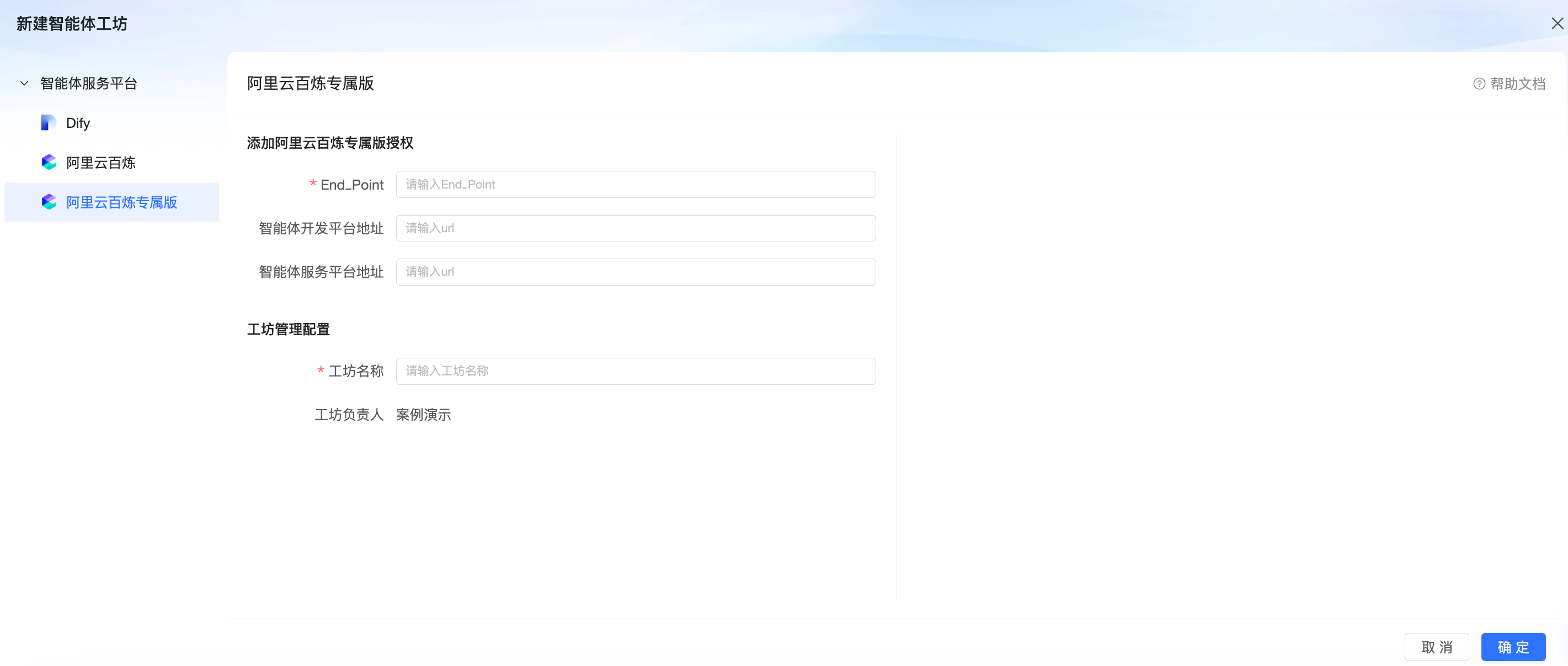Focus the End_Point input field
The height and width of the screenshot is (666, 1568).
click(636, 184)
